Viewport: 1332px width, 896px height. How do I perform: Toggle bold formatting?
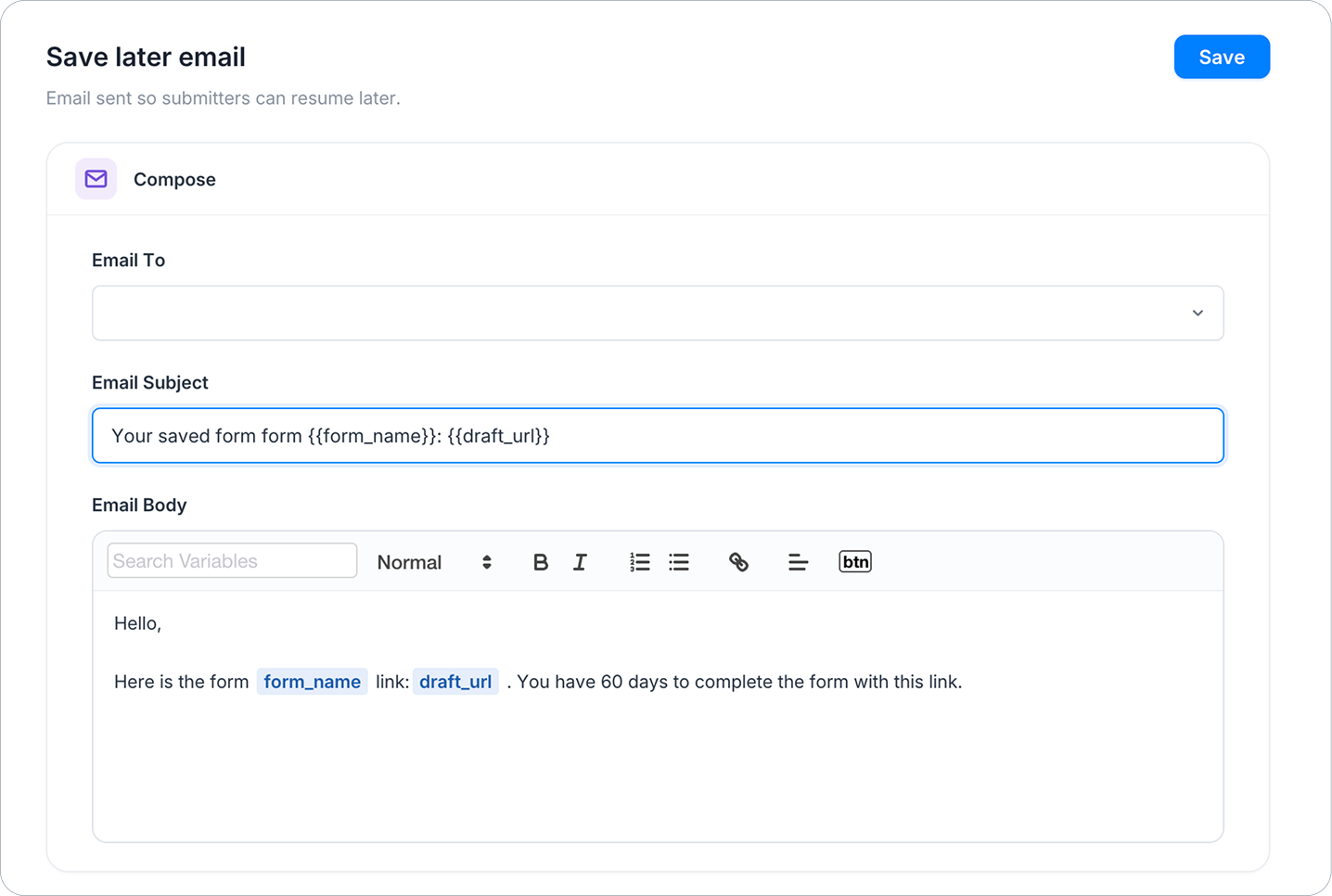(x=541, y=562)
